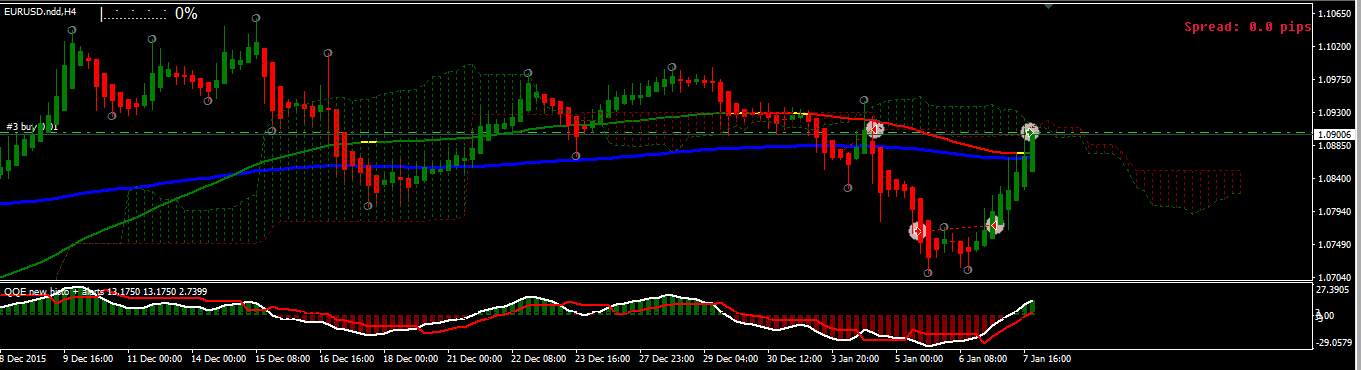Select the trade arrow on the 3 Jan candle

point(874,128)
